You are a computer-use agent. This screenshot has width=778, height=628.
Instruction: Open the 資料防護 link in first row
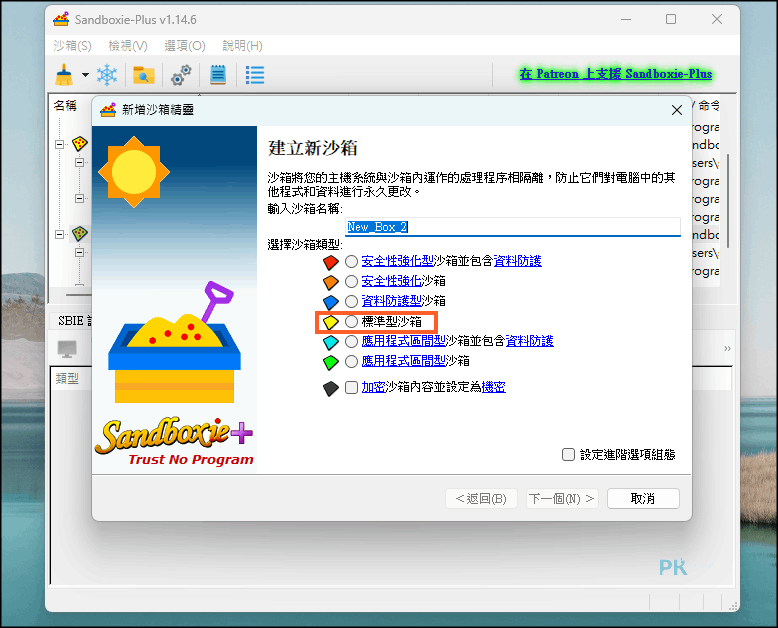pos(518,261)
